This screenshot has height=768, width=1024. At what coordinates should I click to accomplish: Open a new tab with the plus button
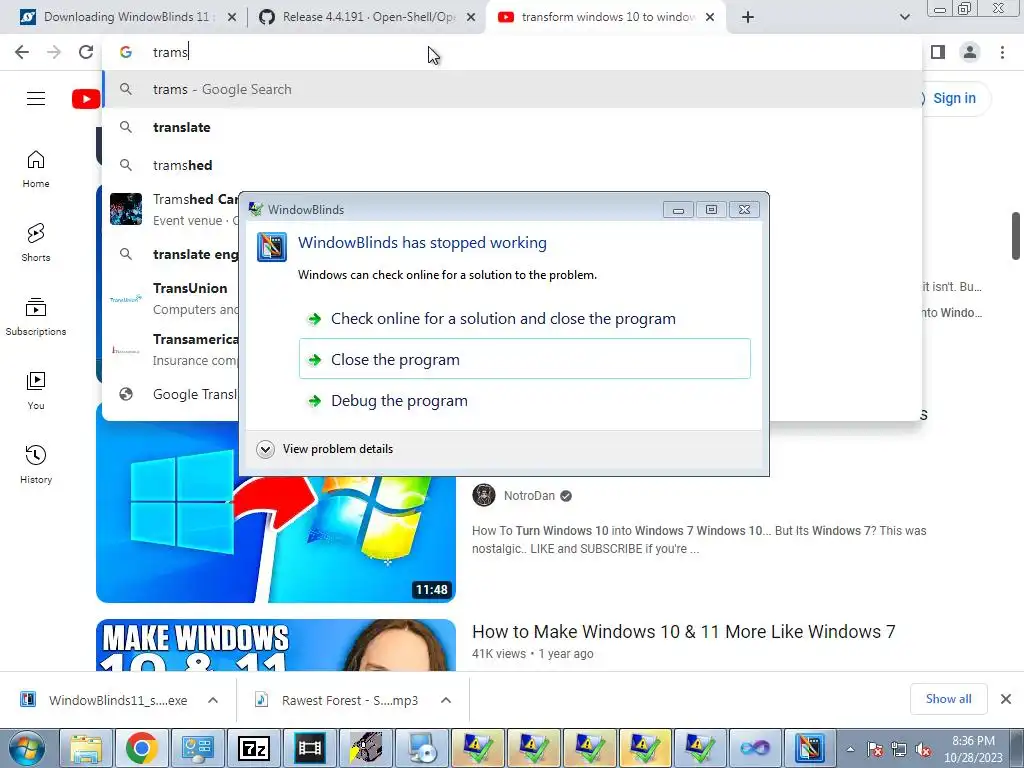tap(748, 17)
